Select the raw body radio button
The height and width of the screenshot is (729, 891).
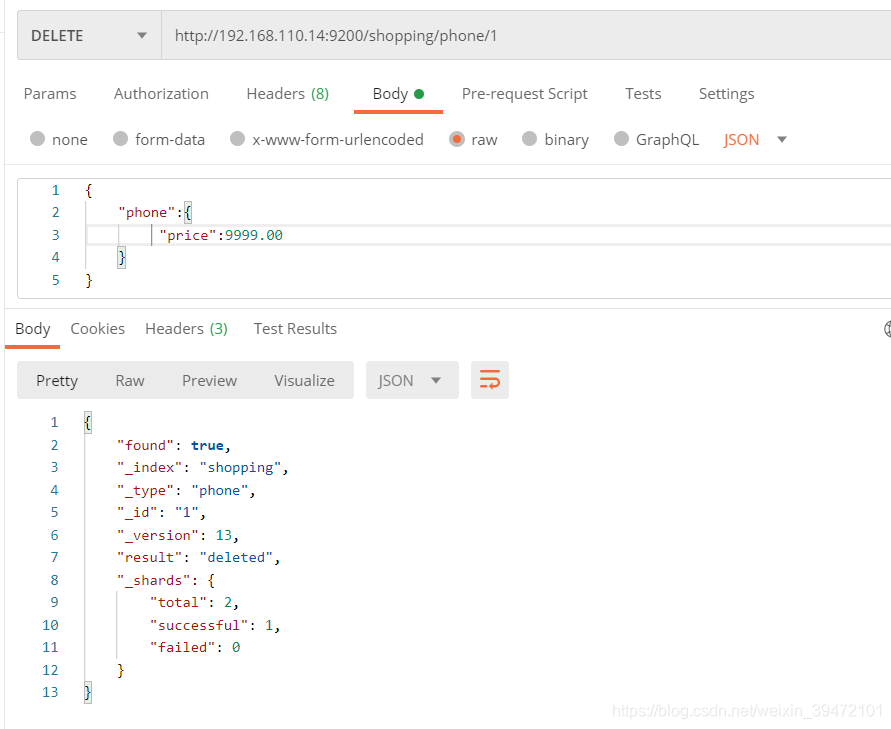click(x=457, y=139)
